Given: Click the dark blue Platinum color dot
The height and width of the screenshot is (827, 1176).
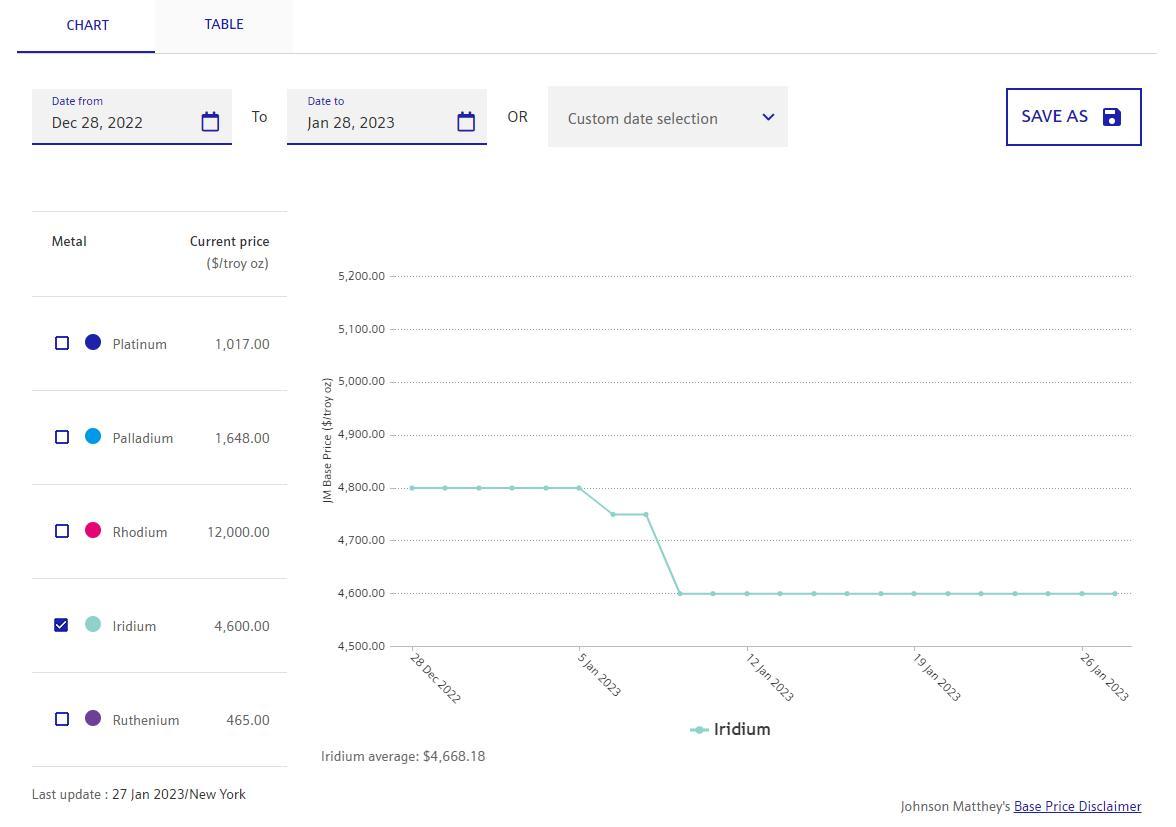Looking at the screenshot, I should point(93,343).
